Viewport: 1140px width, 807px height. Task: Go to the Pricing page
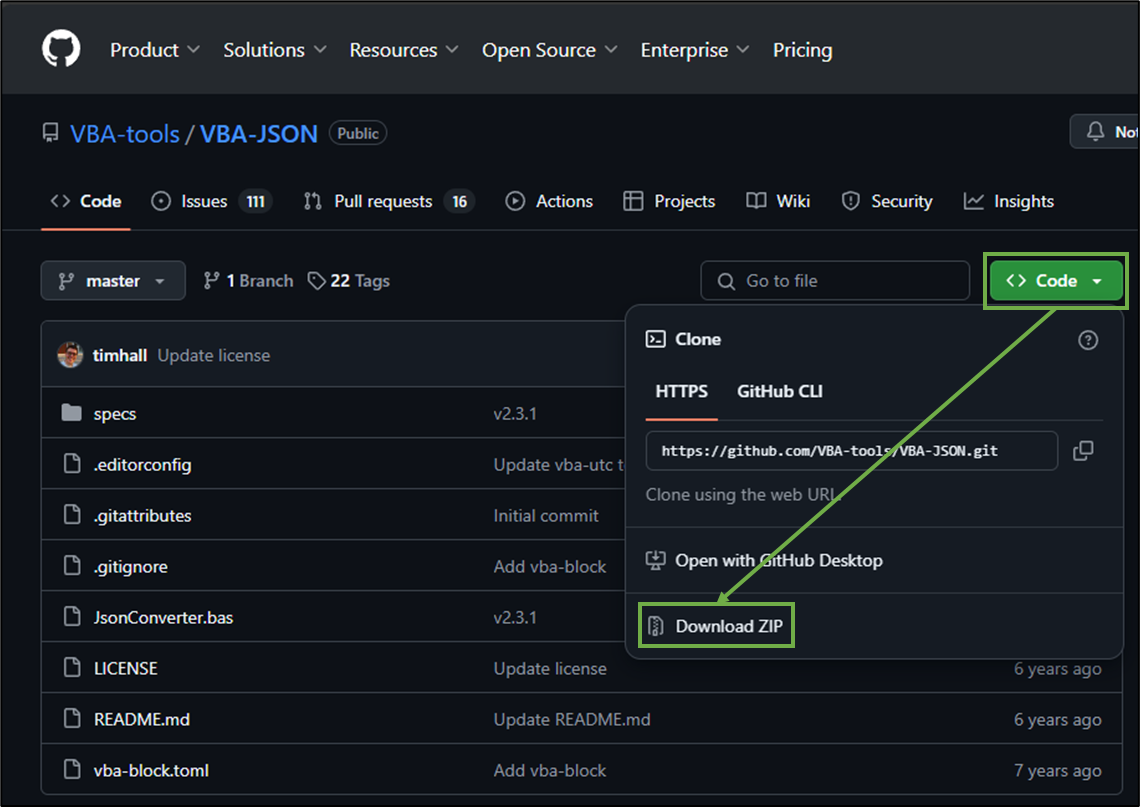click(x=803, y=50)
